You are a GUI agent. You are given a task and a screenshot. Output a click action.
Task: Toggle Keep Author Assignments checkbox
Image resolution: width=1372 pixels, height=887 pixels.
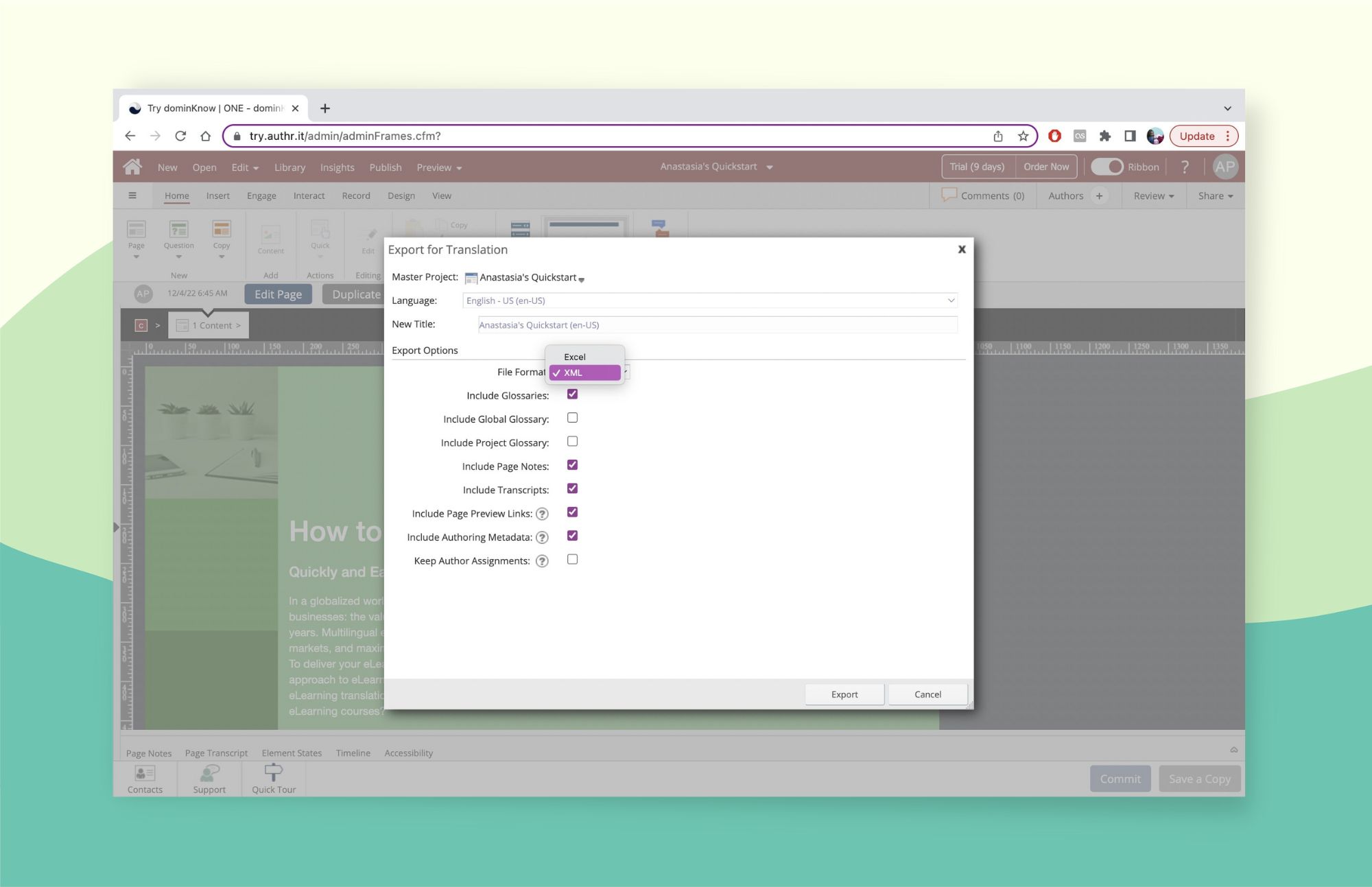573,559
